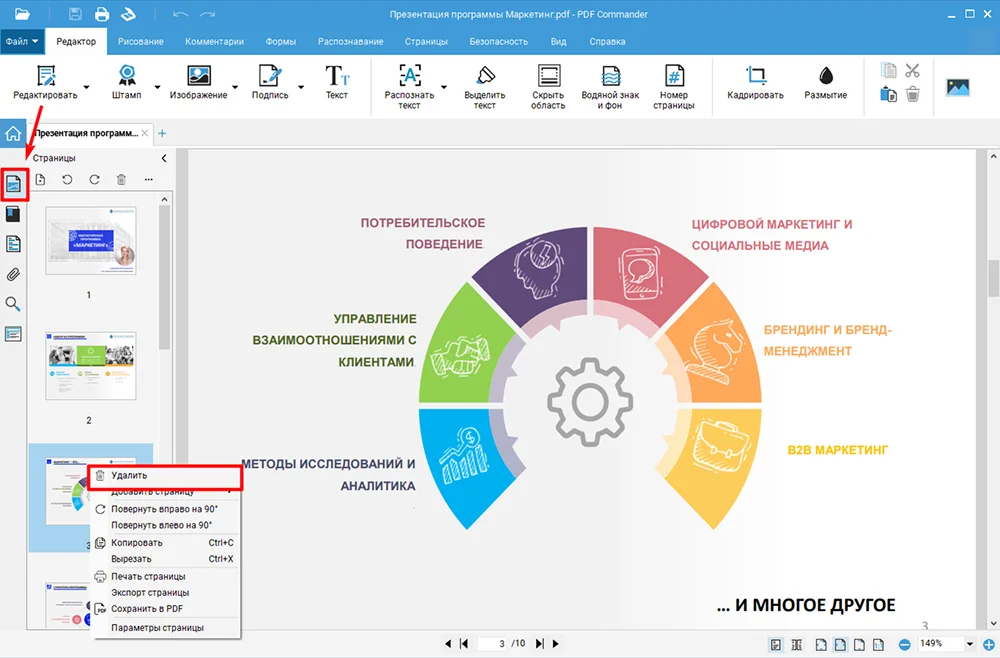Screen dimensions: 1000x658
Task: Expand the Редактировать dropdown arrow
Action: coord(87,87)
